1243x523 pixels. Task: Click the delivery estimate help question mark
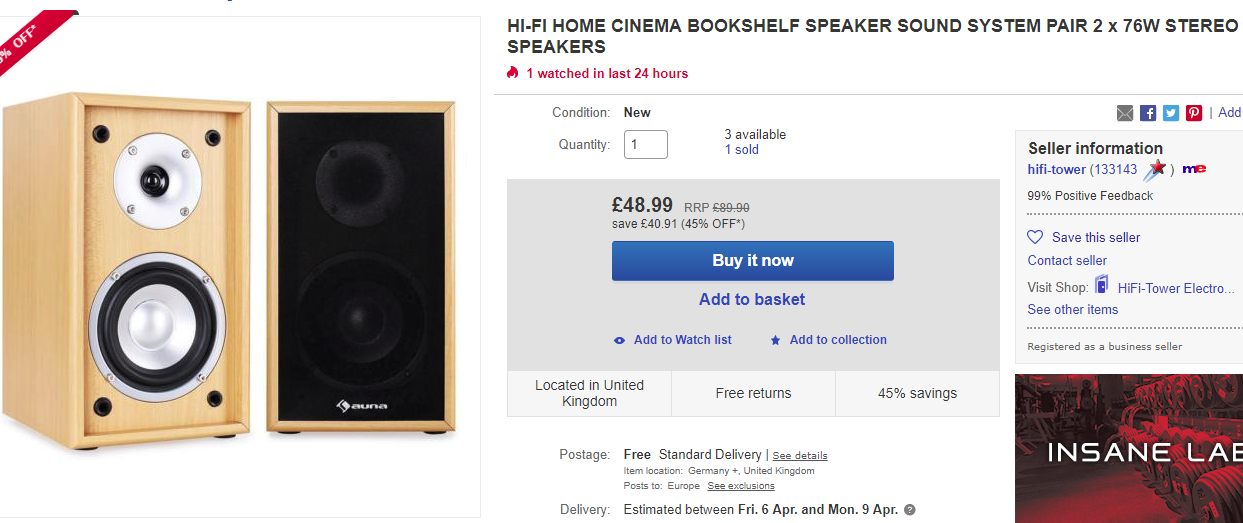909,510
